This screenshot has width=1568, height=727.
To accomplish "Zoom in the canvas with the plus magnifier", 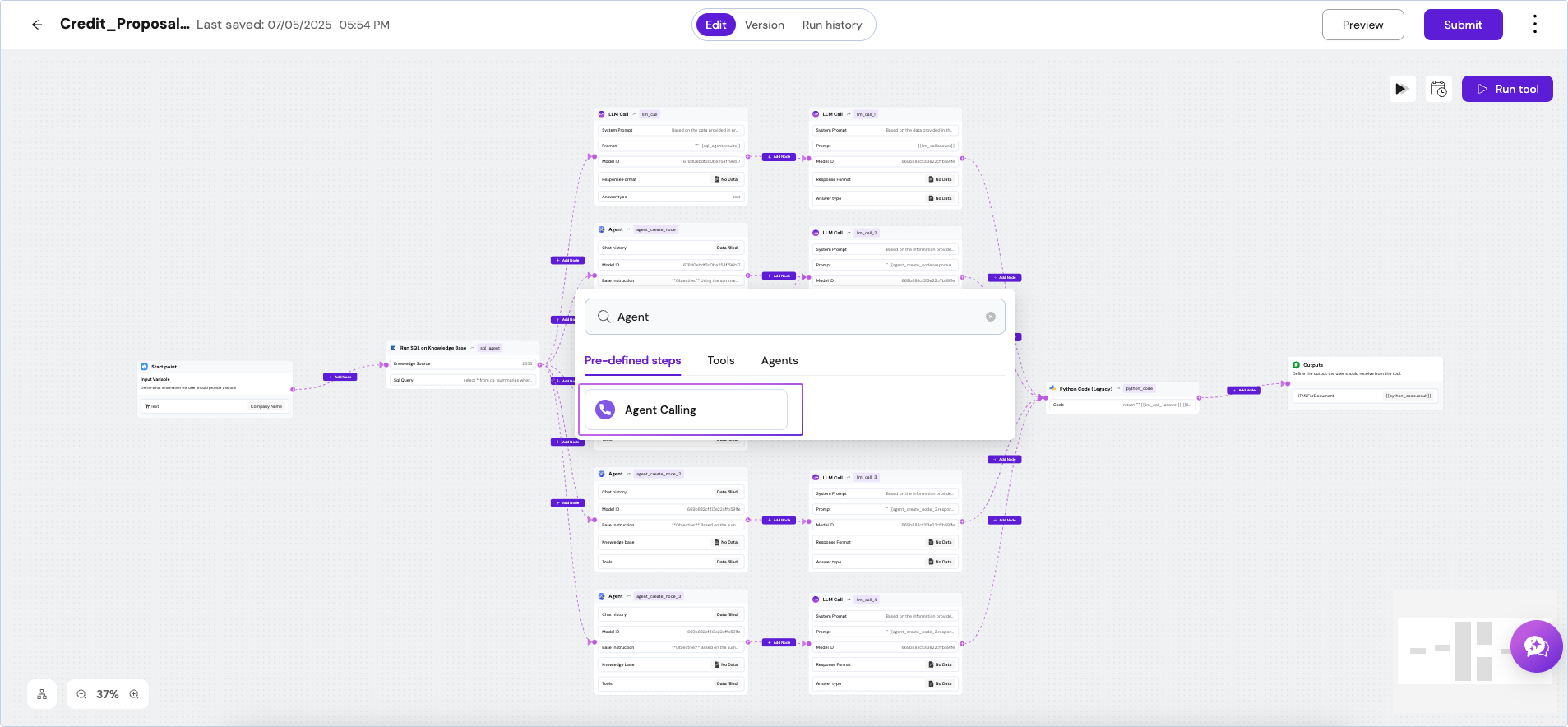I will (x=134, y=694).
